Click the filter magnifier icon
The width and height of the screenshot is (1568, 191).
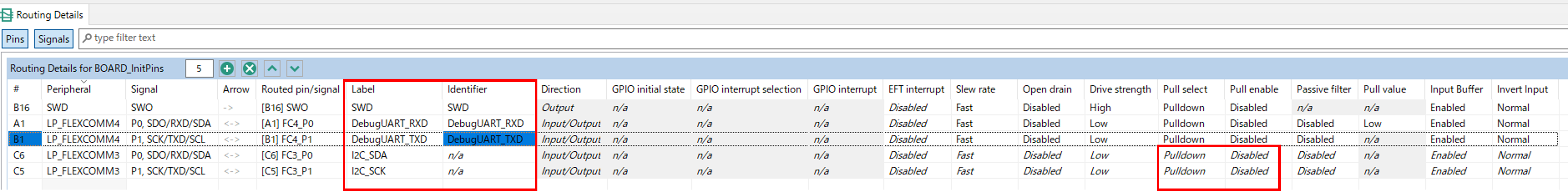pos(88,38)
